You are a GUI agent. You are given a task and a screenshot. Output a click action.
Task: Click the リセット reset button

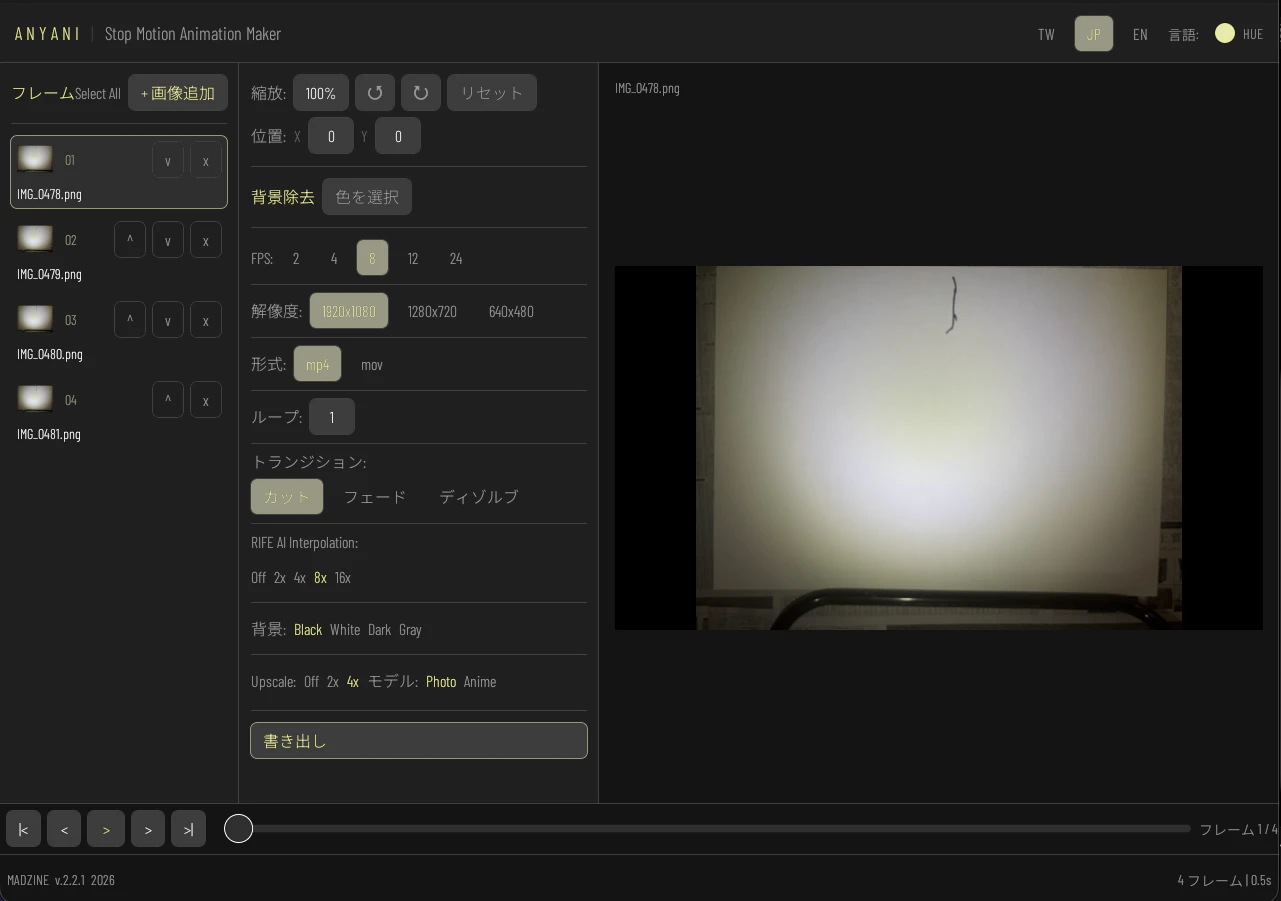tap(492, 93)
